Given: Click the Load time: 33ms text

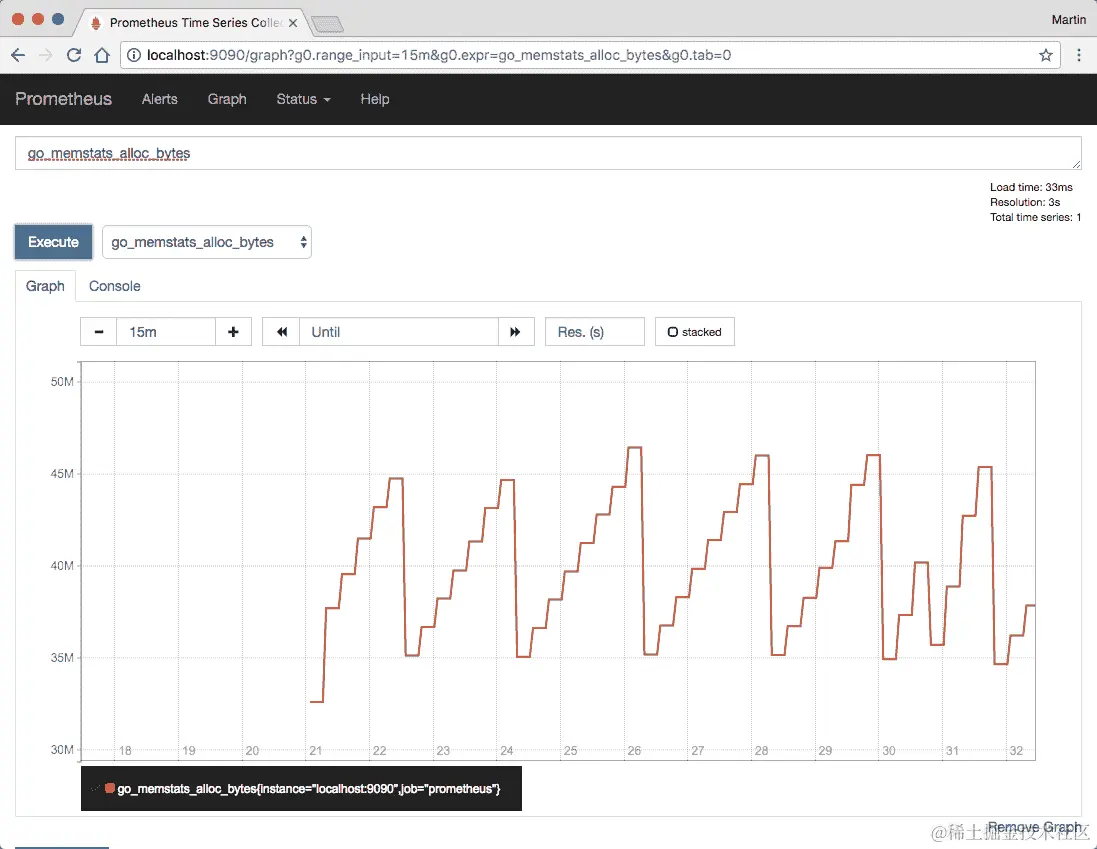Looking at the screenshot, I should click(1031, 187).
